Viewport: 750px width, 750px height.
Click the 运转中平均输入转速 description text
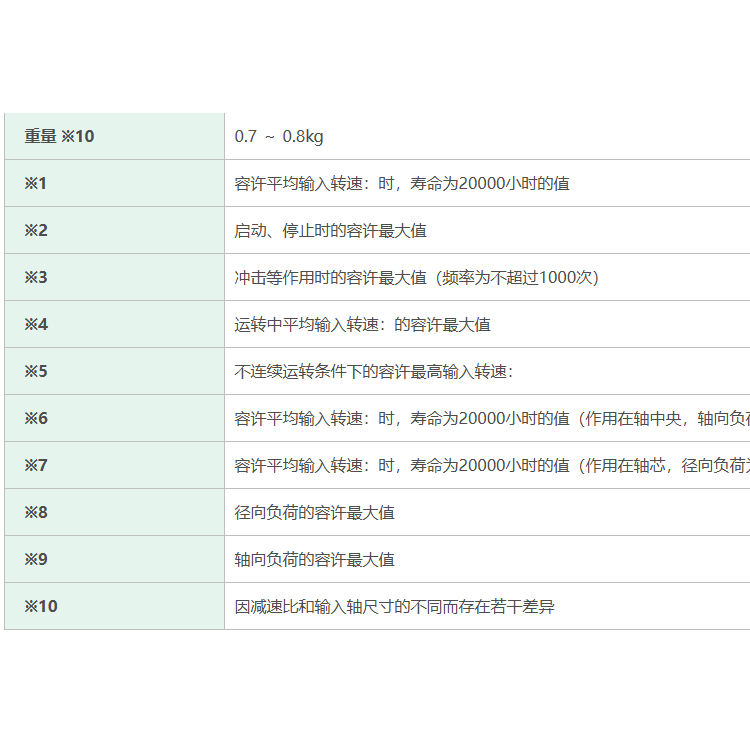(x=362, y=324)
